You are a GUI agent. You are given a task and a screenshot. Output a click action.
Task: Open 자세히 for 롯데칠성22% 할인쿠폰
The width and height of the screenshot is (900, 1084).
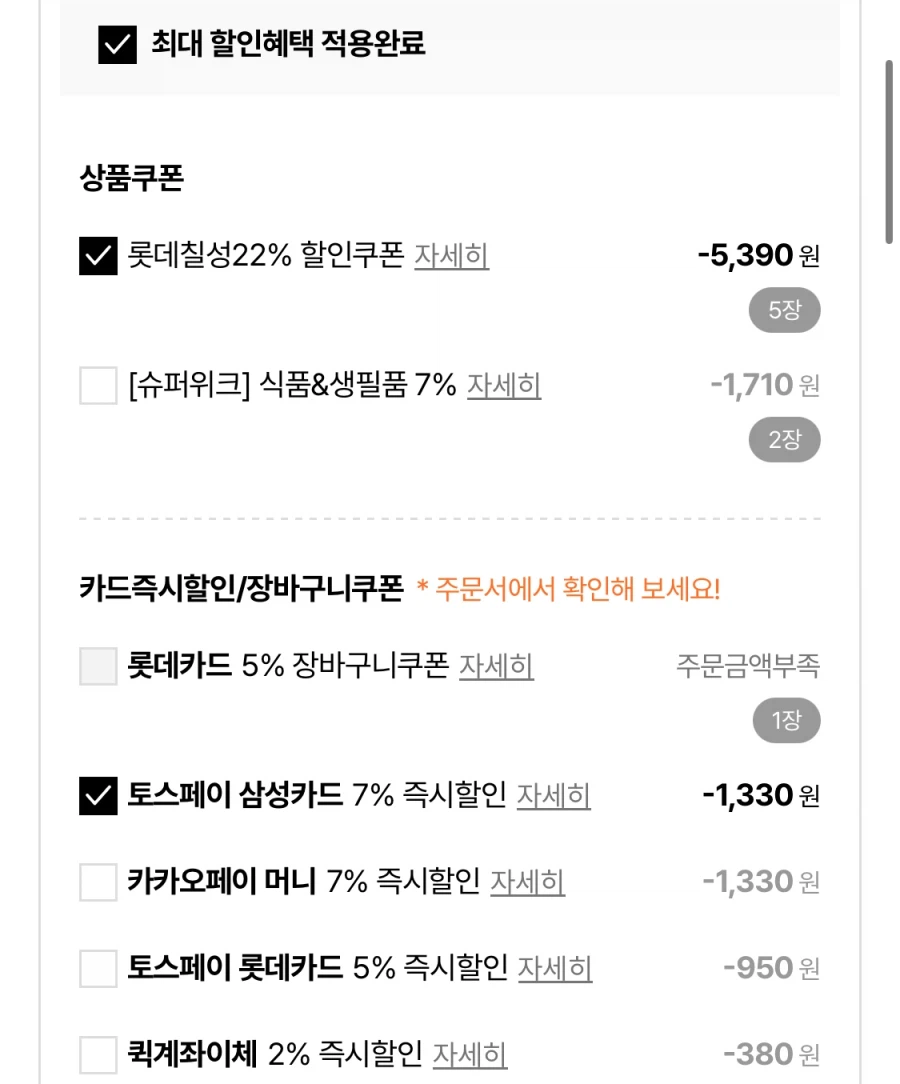click(451, 256)
